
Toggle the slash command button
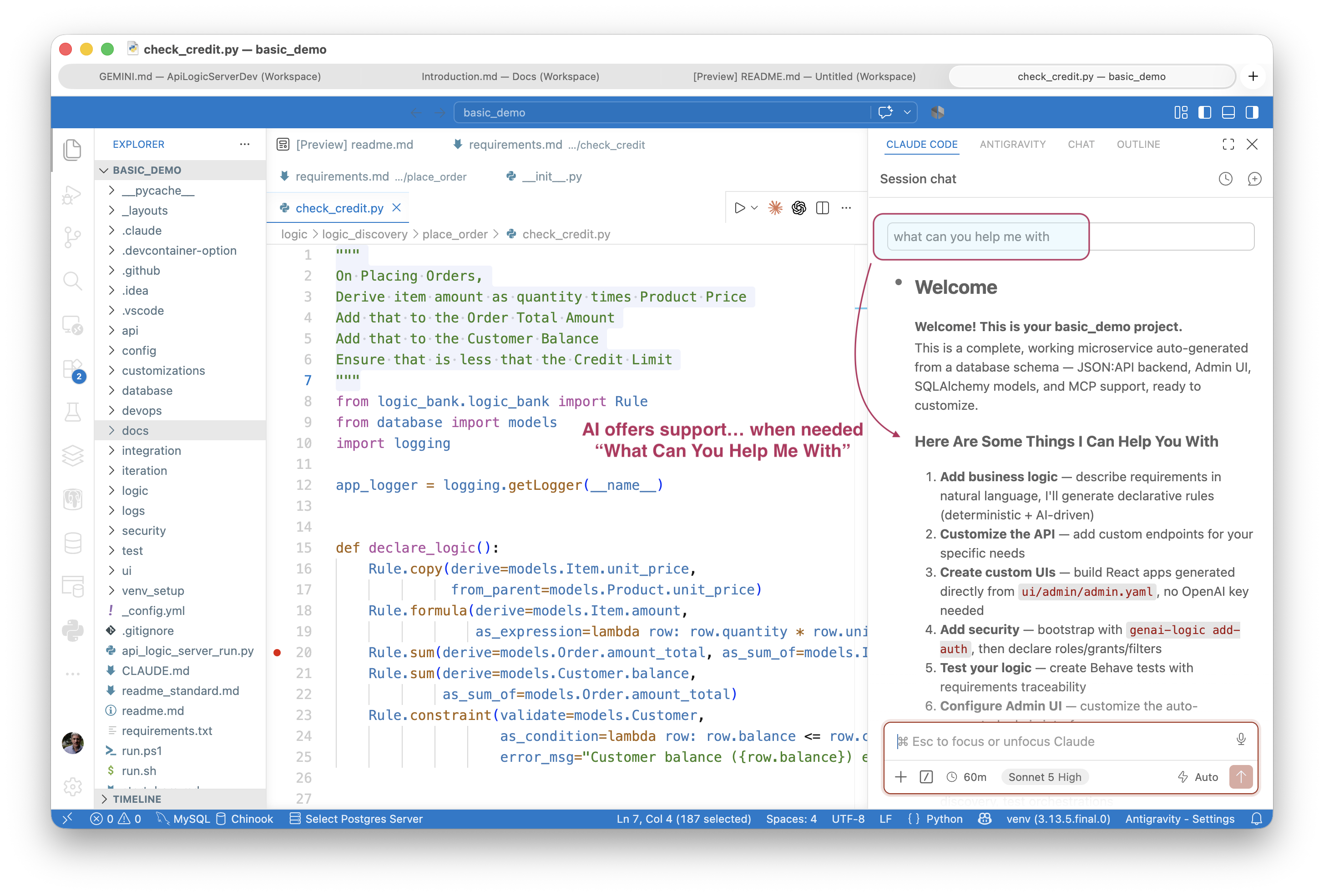click(926, 777)
